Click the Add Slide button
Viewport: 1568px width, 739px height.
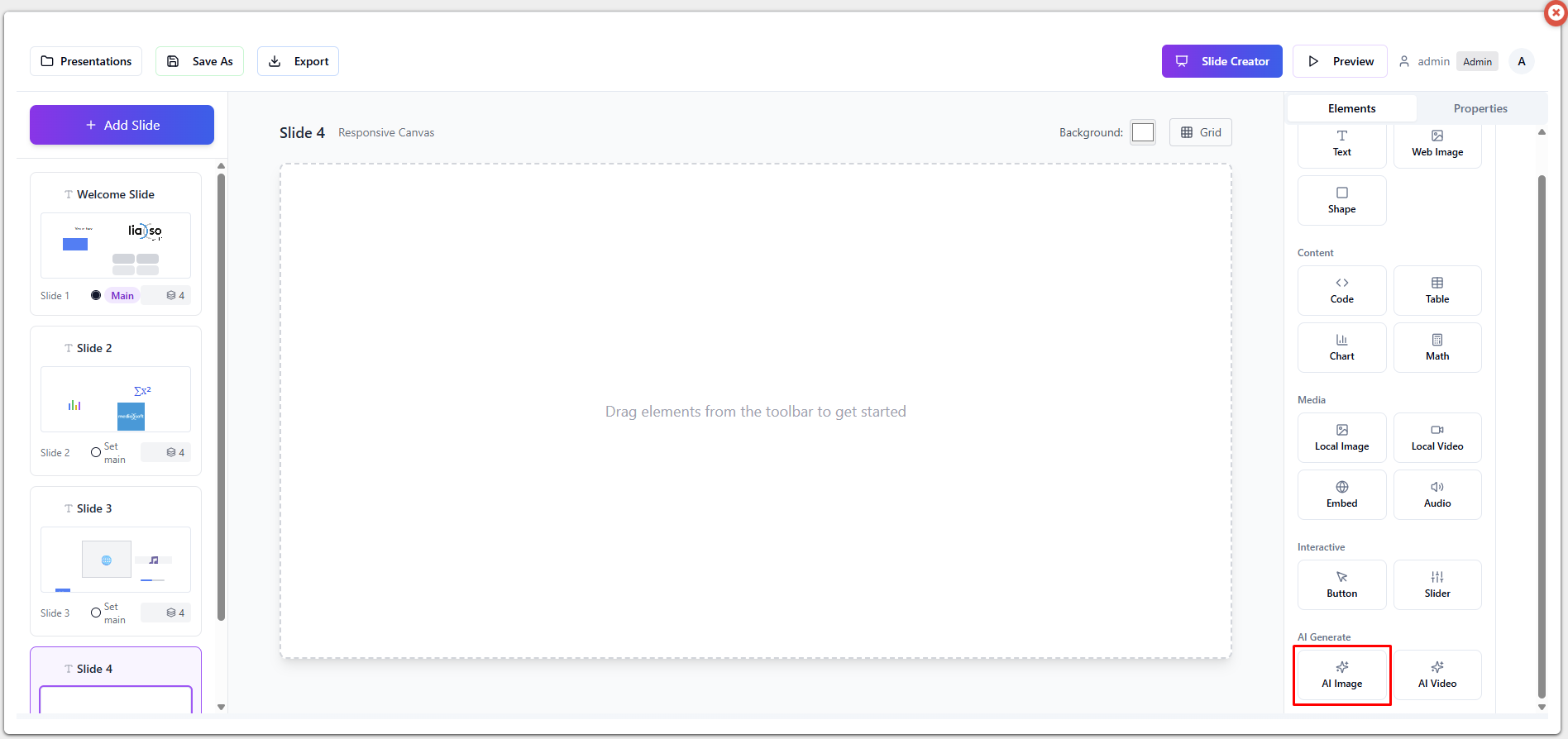click(122, 125)
